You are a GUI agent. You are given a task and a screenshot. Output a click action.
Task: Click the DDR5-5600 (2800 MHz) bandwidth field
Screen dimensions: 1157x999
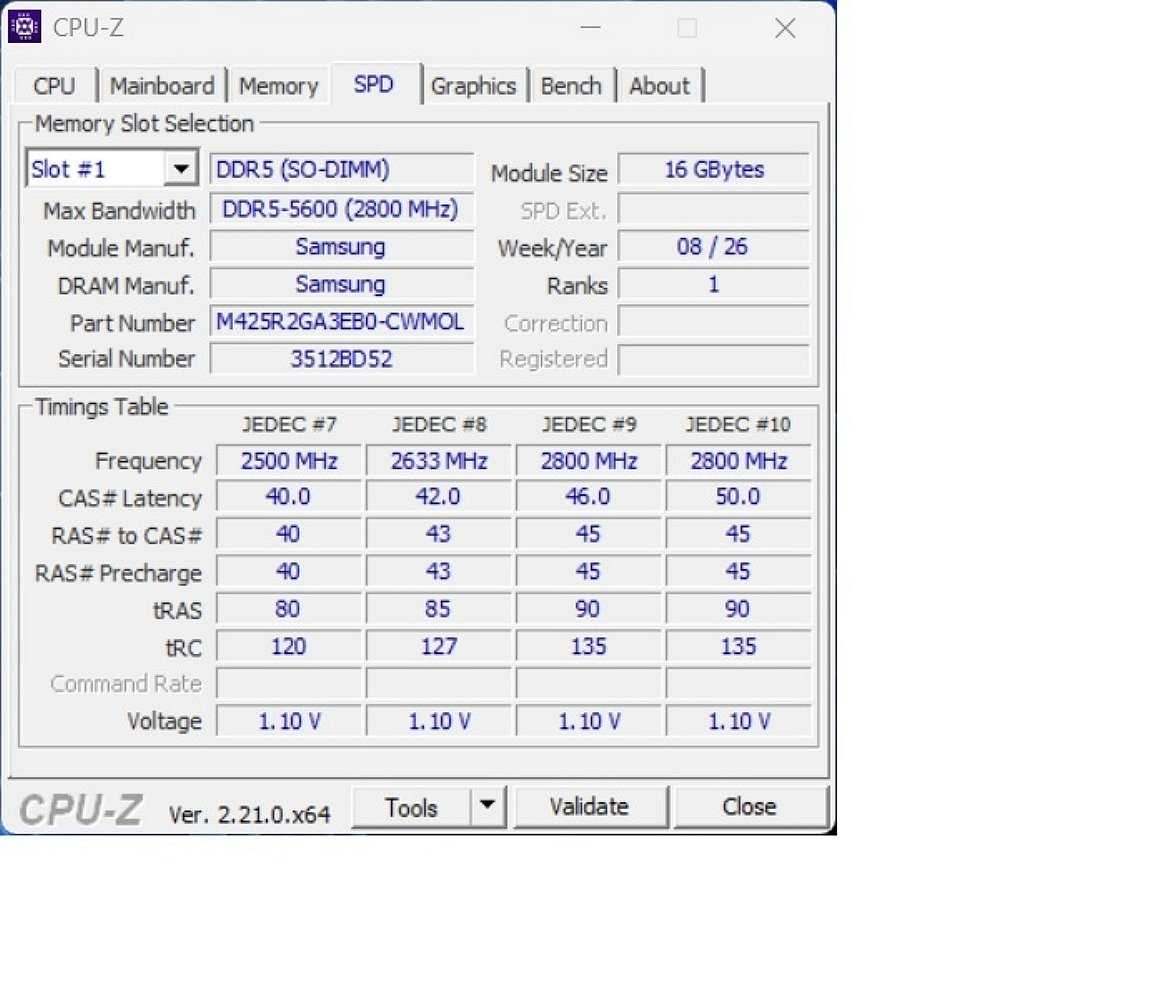(x=341, y=209)
